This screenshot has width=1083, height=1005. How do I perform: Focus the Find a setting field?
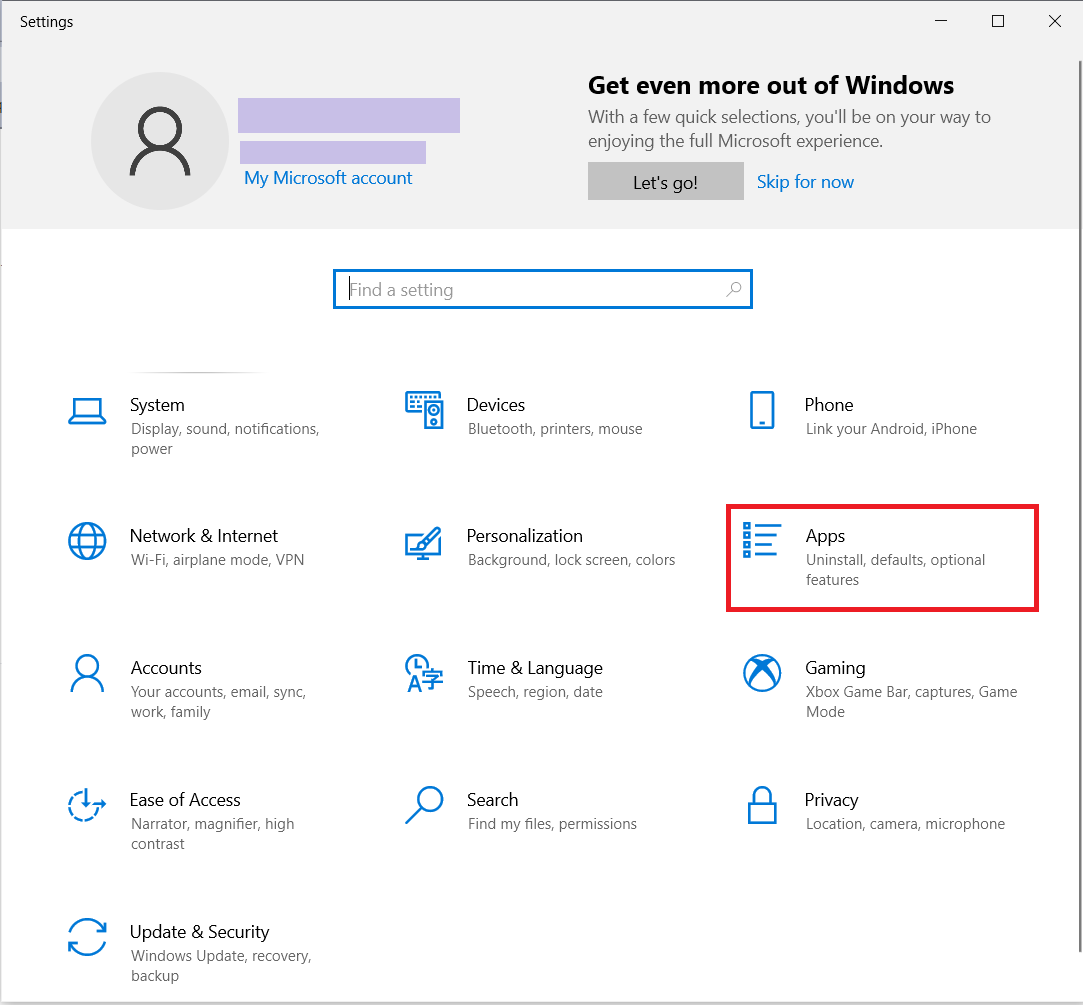[543, 289]
